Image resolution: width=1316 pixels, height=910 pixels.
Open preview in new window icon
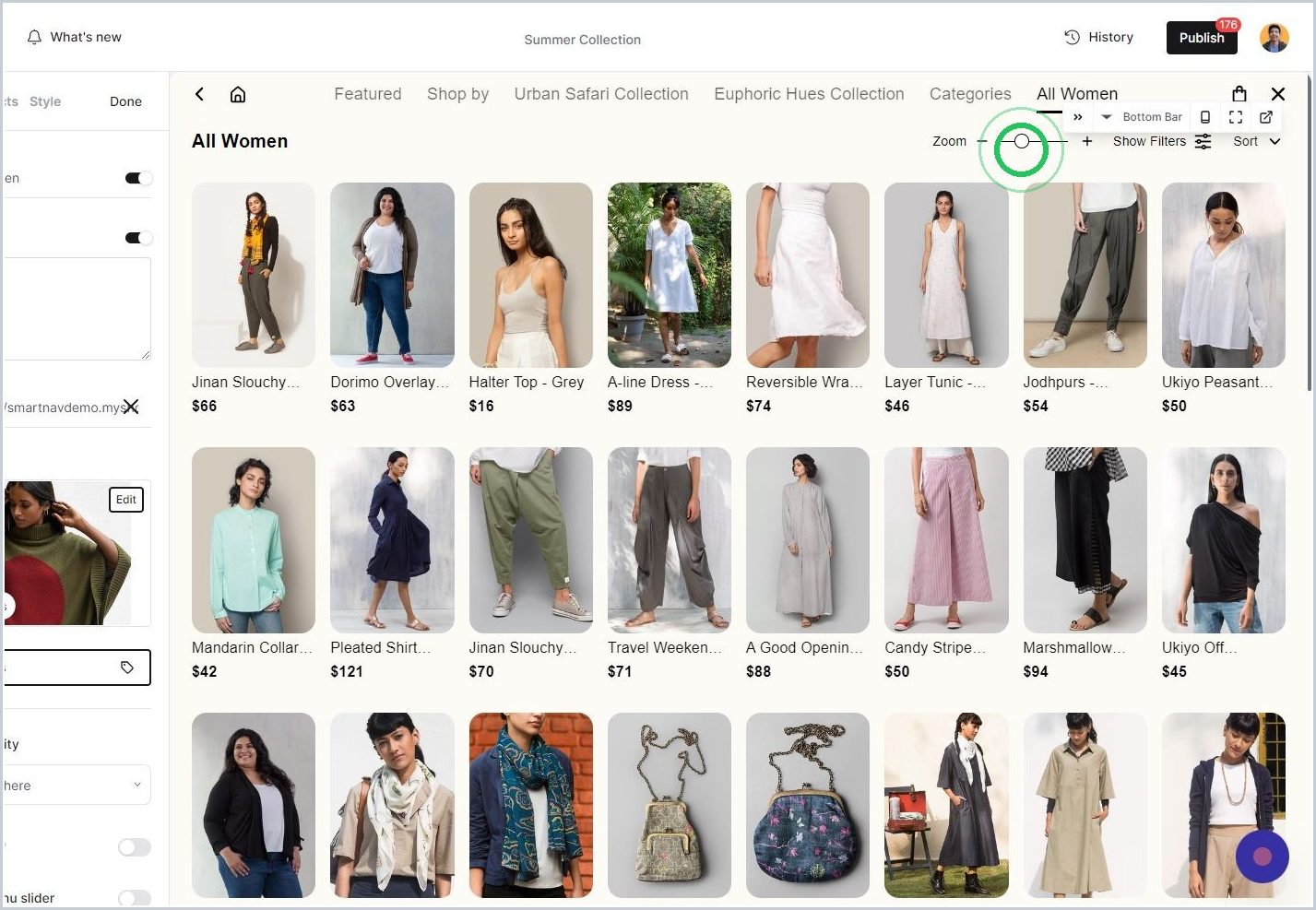[x=1266, y=117]
